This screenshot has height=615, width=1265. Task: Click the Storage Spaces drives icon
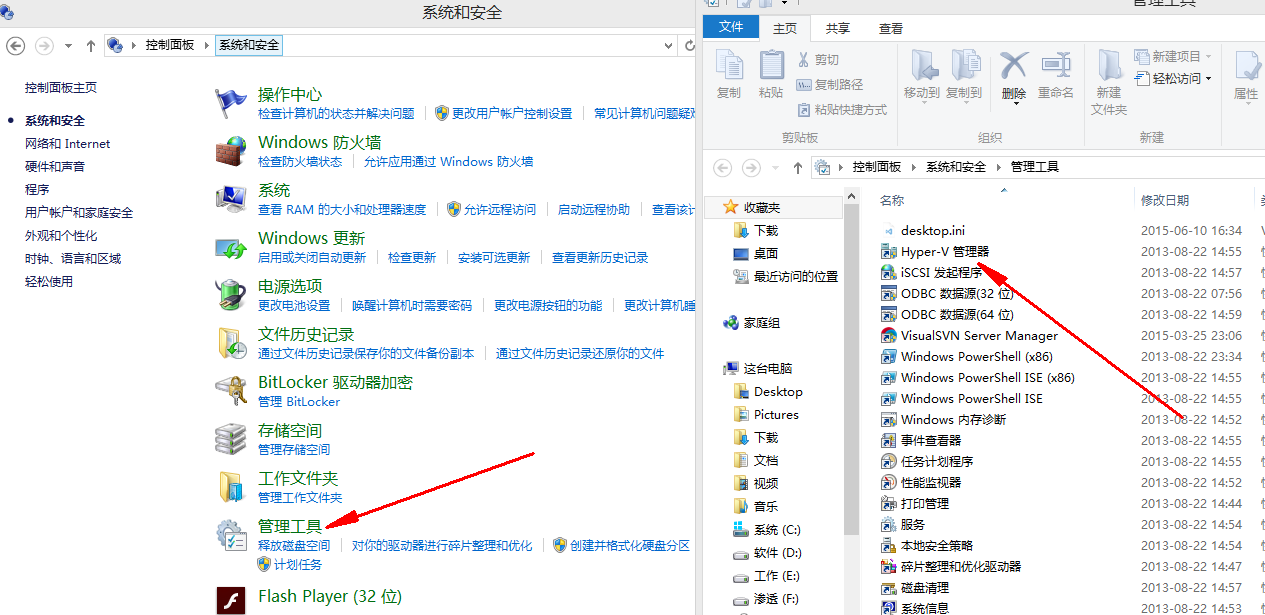pyautogui.click(x=231, y=439)
